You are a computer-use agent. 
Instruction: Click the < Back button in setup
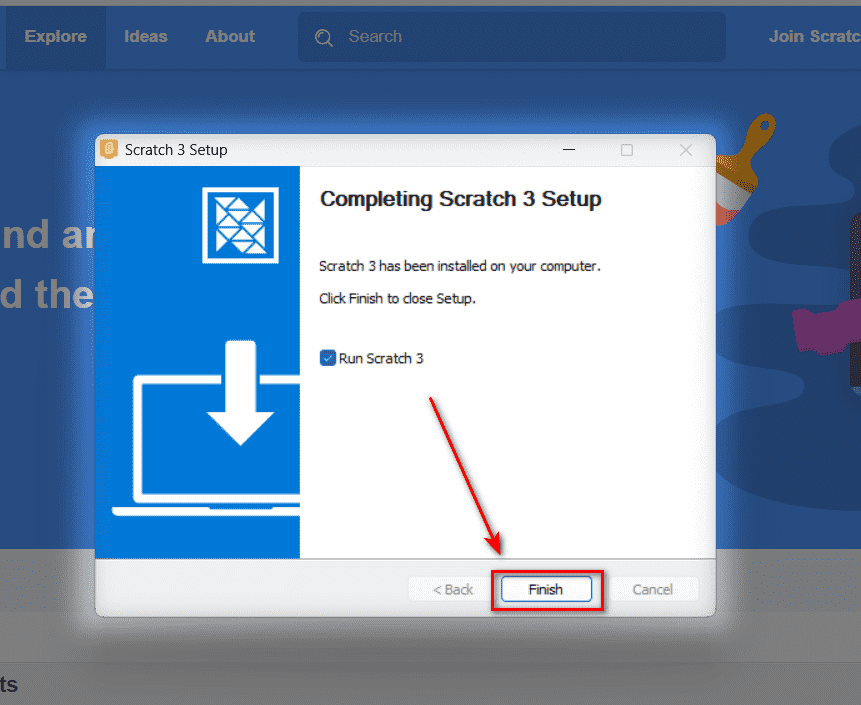point(453,589)
